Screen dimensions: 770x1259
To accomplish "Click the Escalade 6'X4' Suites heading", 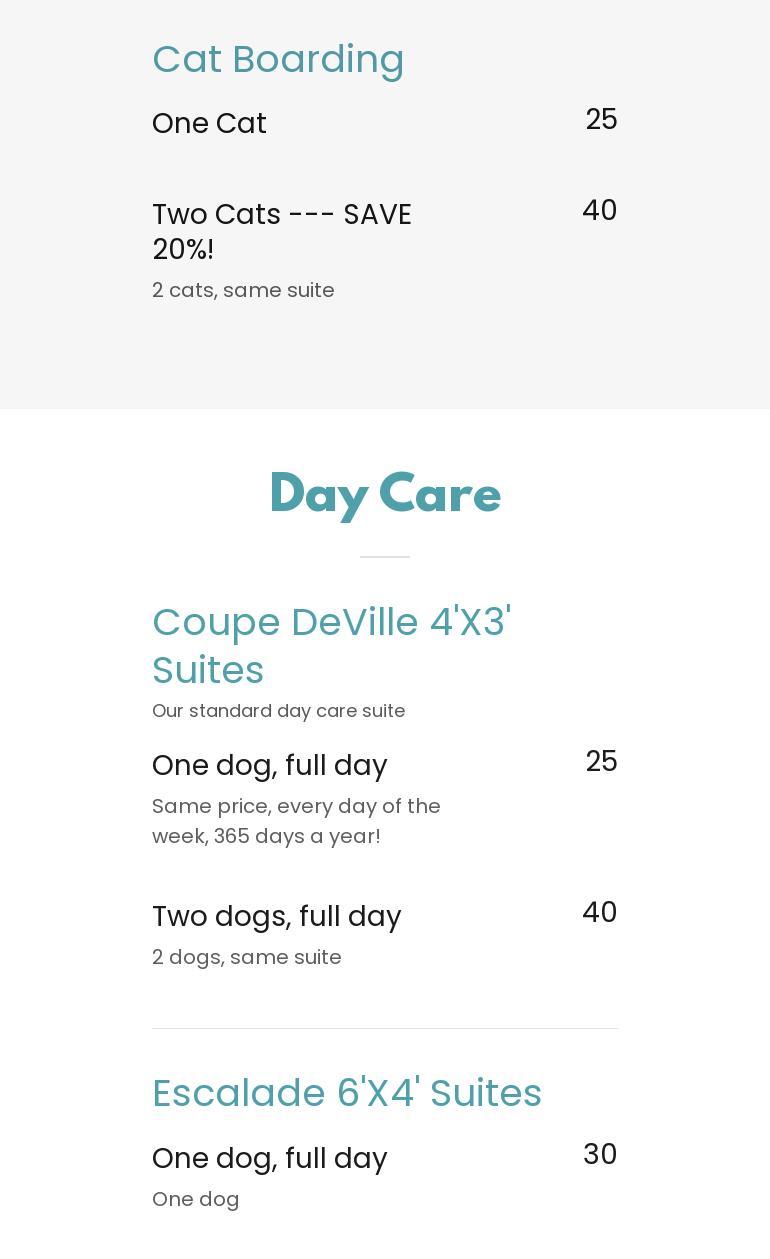I will coord(346,1093).
